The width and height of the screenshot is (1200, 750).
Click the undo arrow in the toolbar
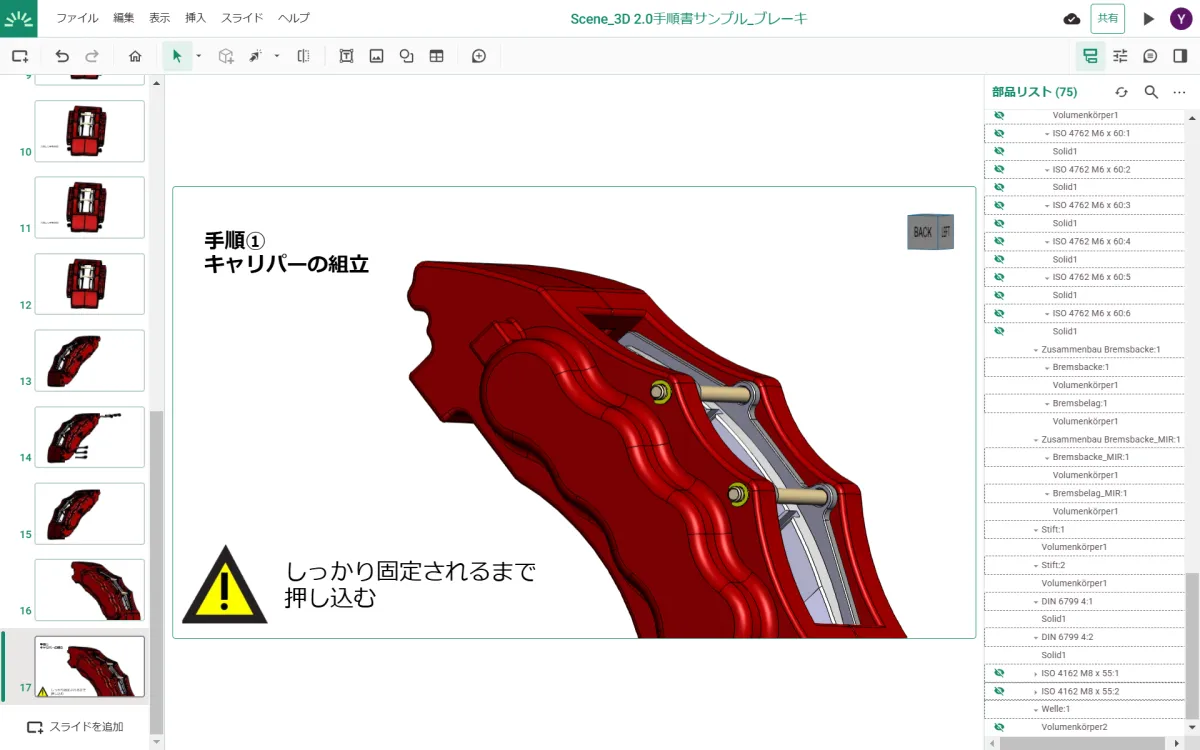pyautogui.click(x=62, y=56)
